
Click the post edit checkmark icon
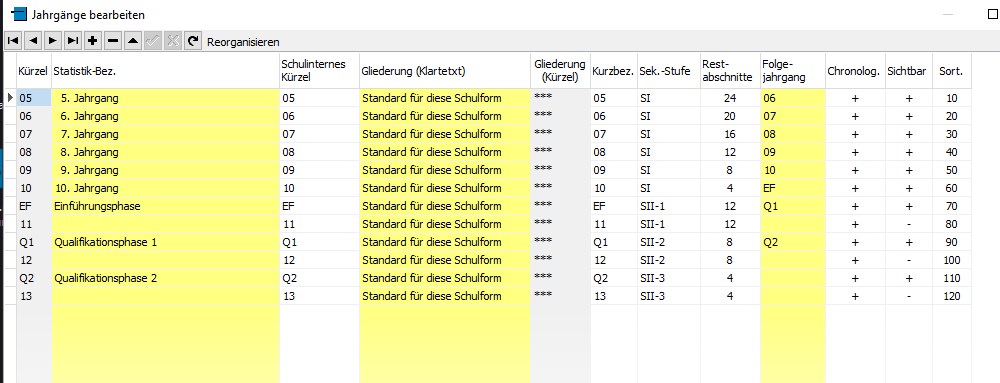[152, 41]
